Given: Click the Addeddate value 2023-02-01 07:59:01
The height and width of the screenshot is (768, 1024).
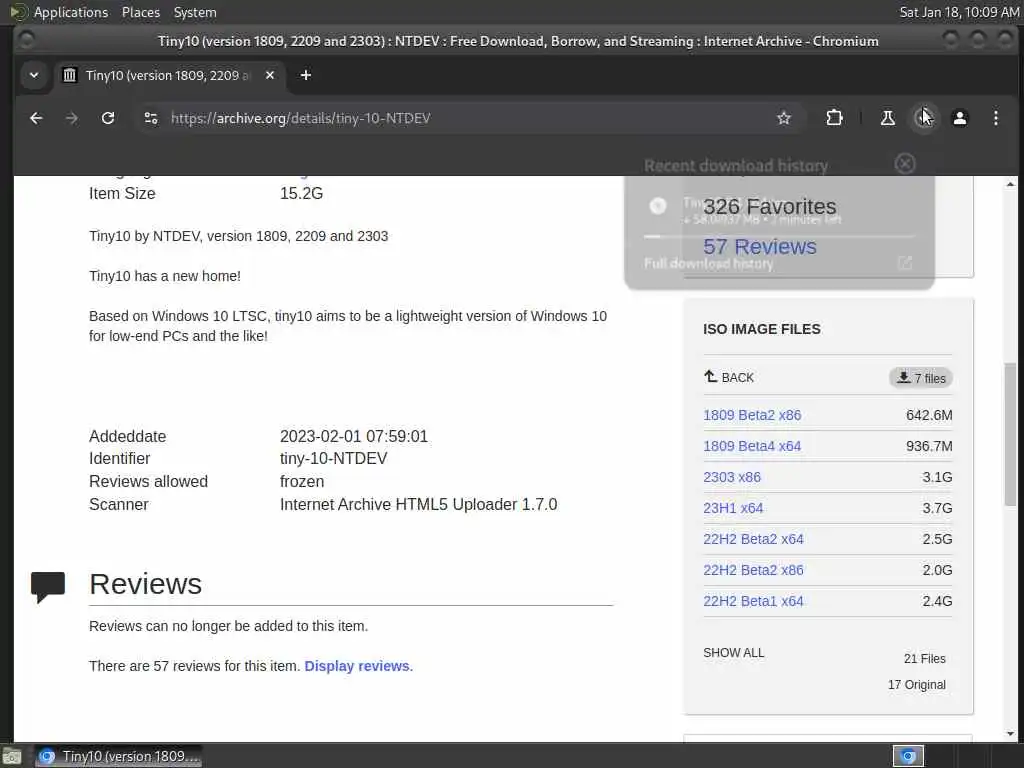Looking at the screenshot, I should tap(354, 436).
